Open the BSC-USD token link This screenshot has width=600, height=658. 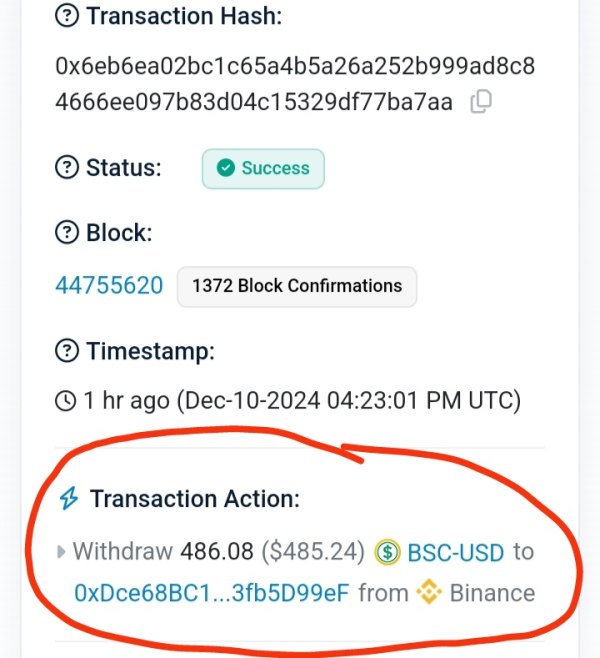pos(456,552)
